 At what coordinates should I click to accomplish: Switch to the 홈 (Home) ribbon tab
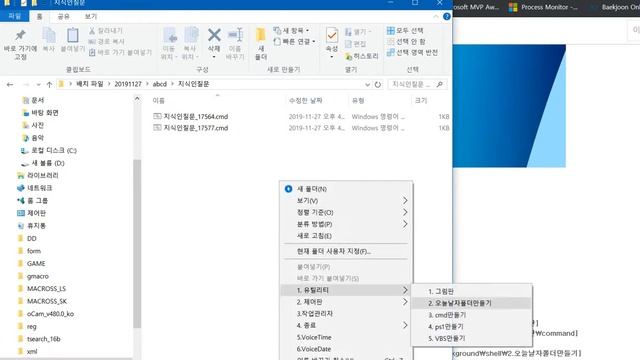tap(40, 16)
